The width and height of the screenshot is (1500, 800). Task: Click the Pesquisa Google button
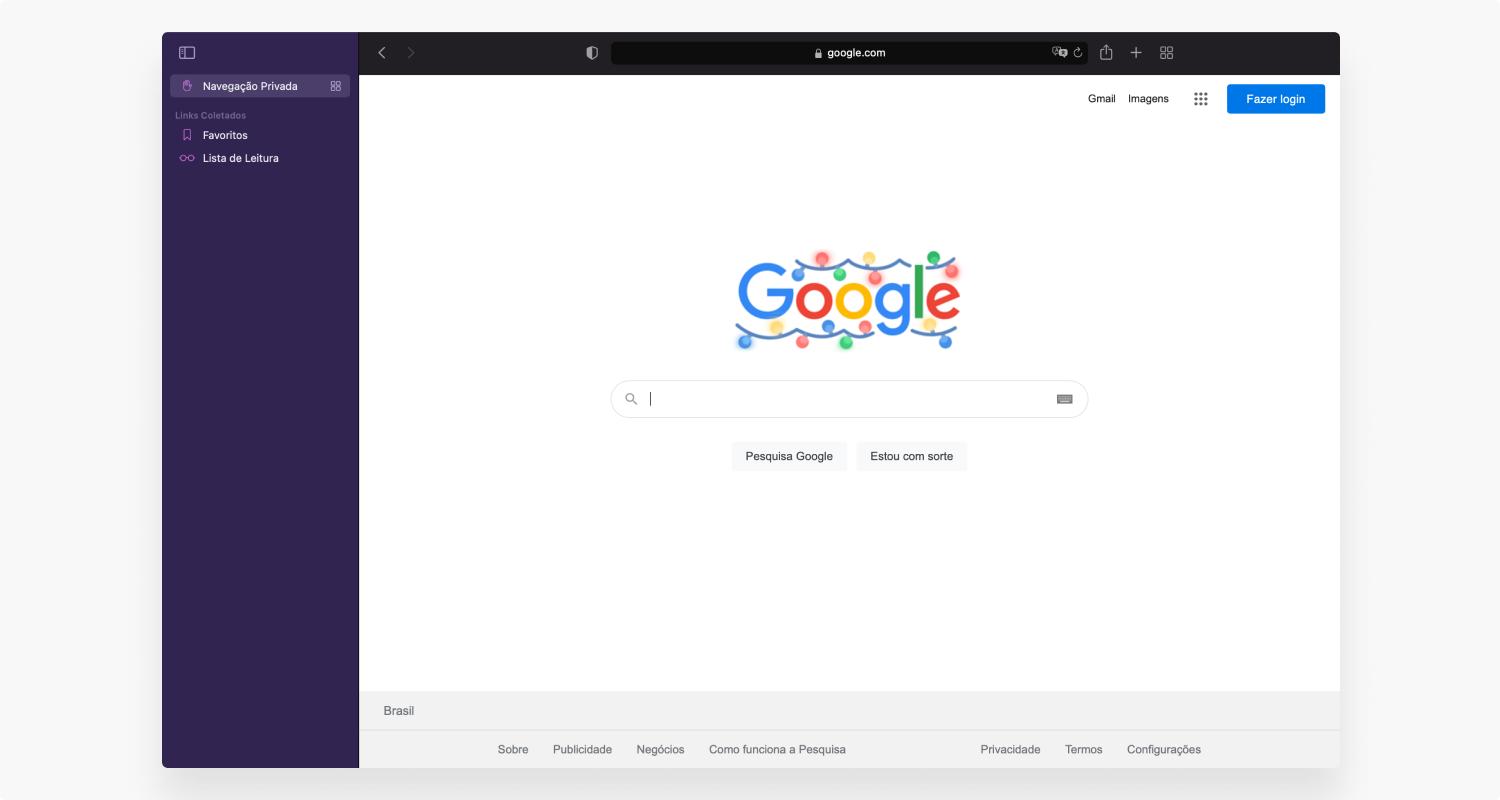[x=789, y=456]
